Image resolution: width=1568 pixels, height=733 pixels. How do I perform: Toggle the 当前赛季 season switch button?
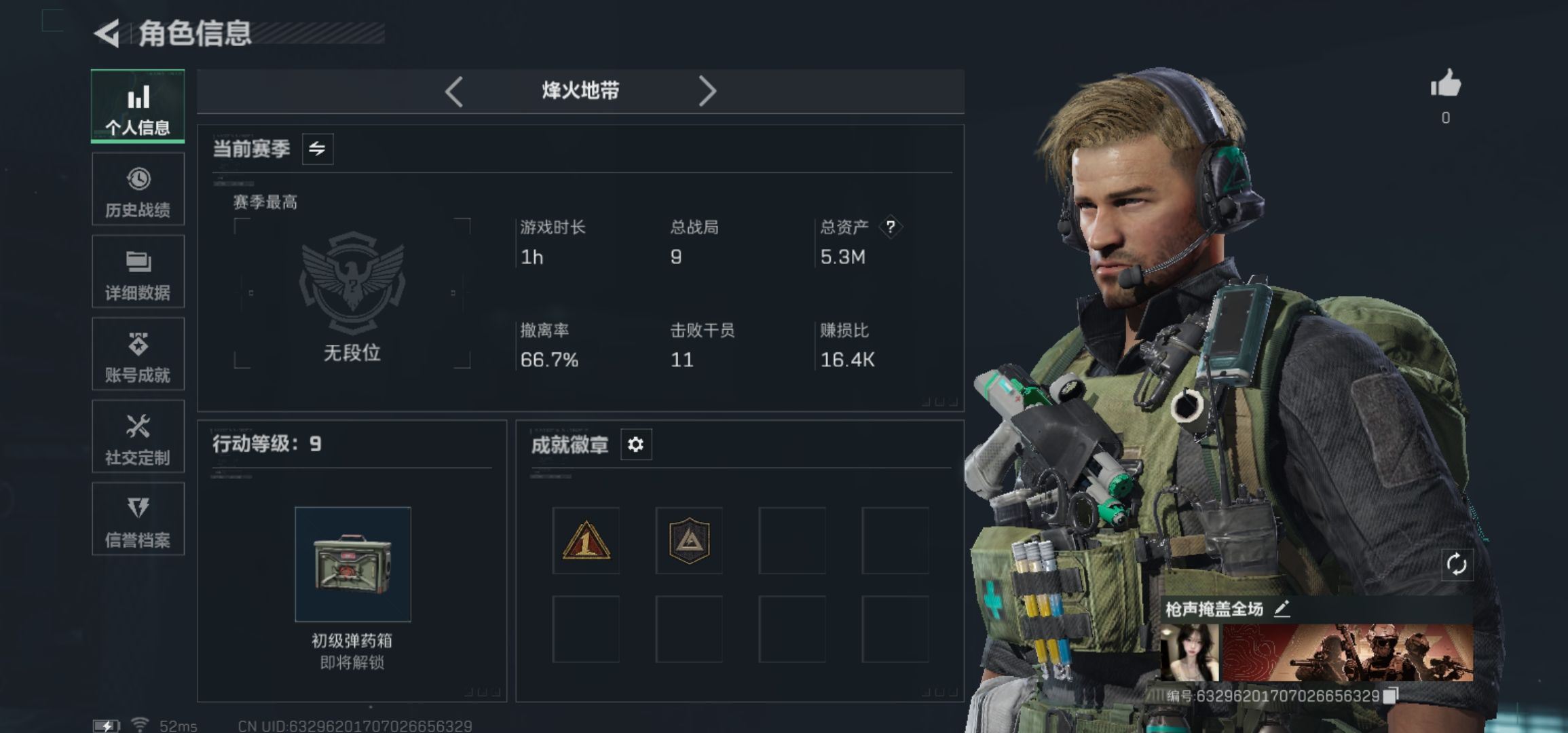point(318,149)
